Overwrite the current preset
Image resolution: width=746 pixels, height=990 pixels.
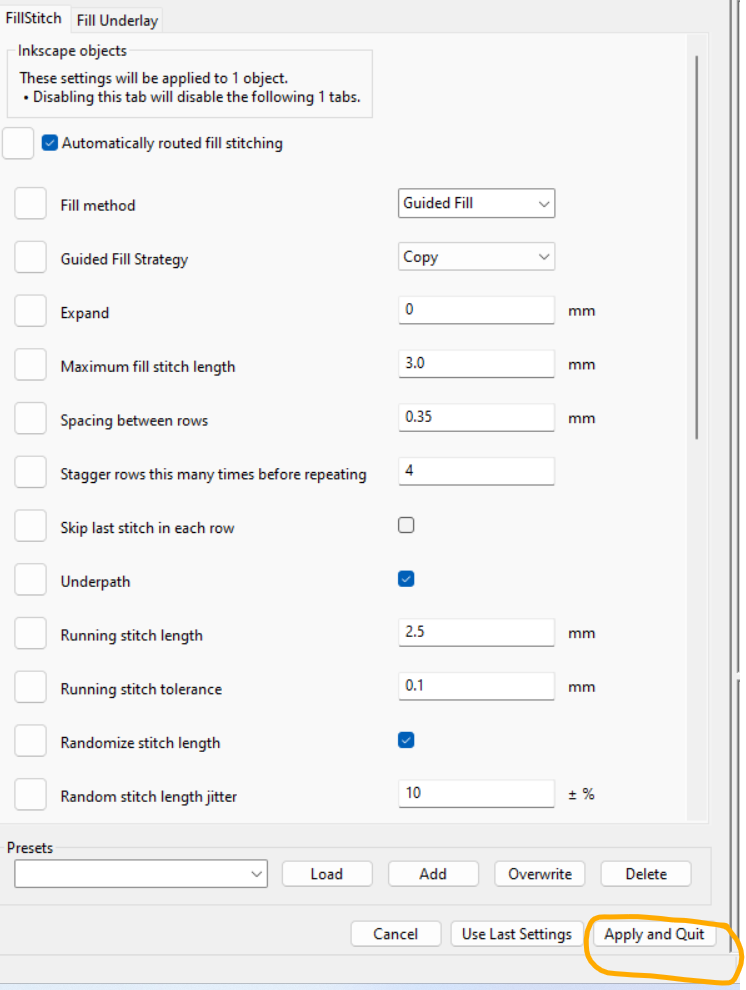540,874
